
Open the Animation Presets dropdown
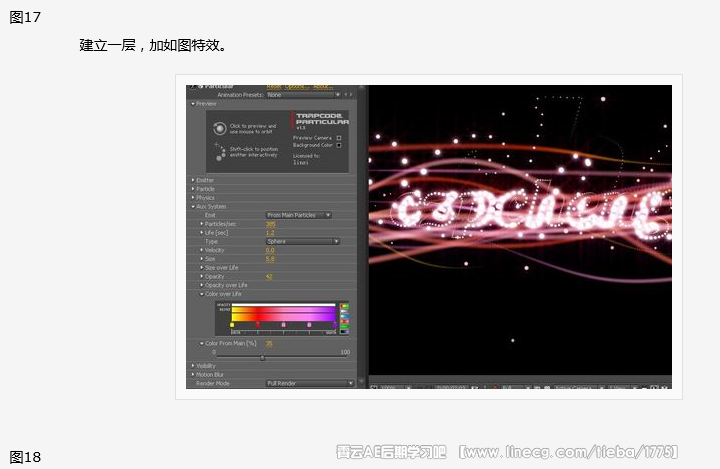click(304, 95)
